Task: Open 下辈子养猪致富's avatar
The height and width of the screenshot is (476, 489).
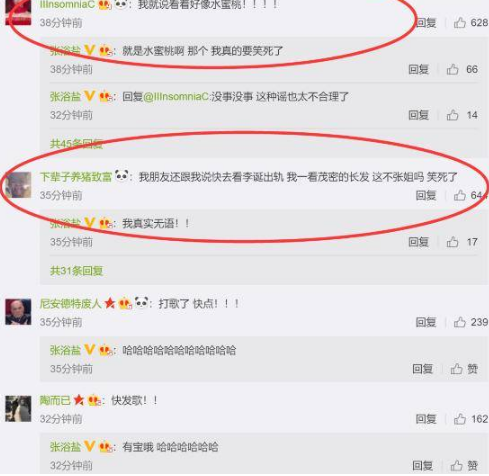Action: coord(18,185)
